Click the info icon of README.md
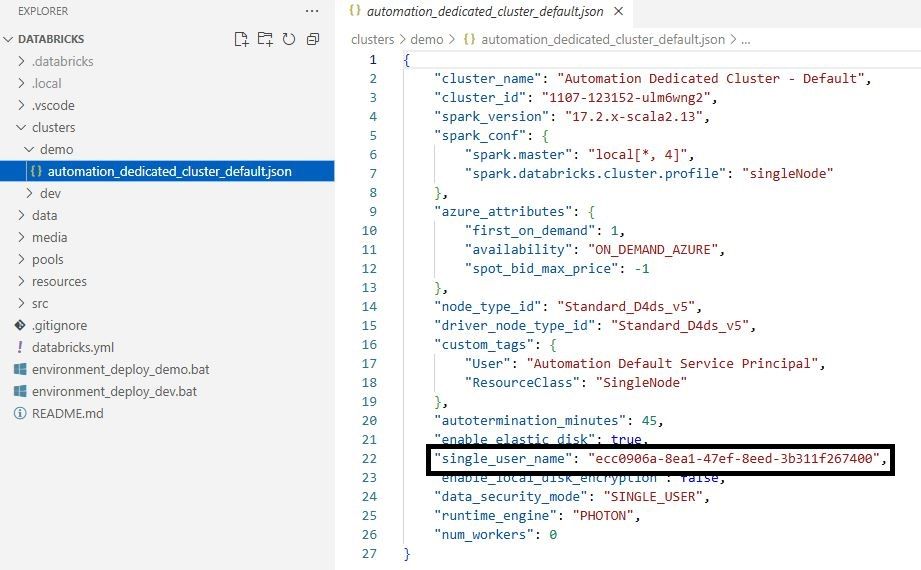The width and height of the screenshot is (921, 570). click(x=20, y=413)
